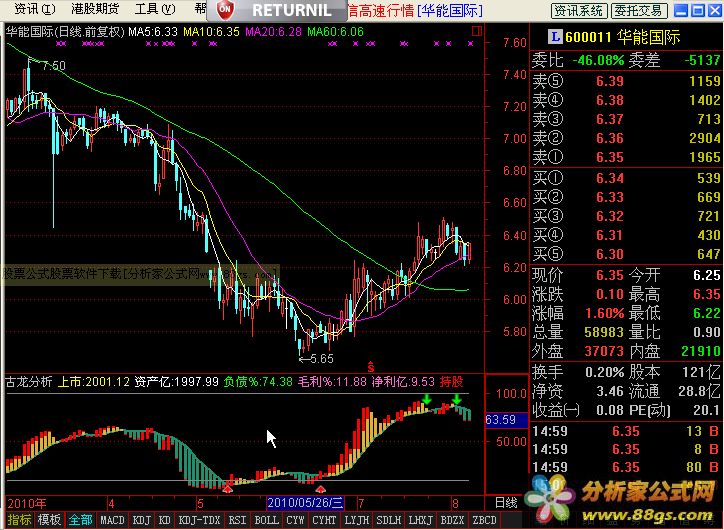Viewport: 724px width, 530px height.
Task: Click the RETURNIL toolbar label
Action: [x=292, y=10]
